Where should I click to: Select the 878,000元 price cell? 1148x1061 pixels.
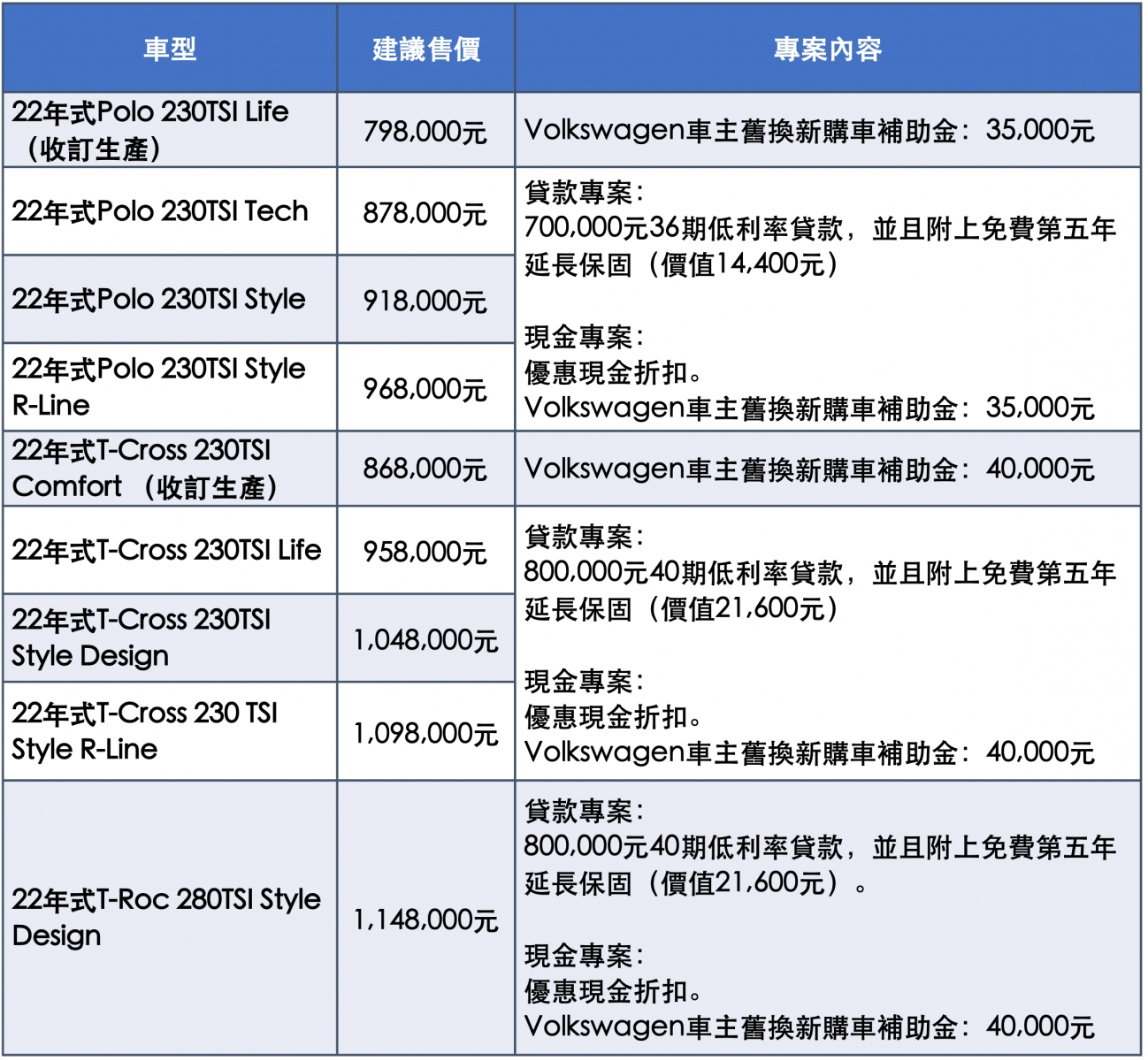click(x=426, y=211)
